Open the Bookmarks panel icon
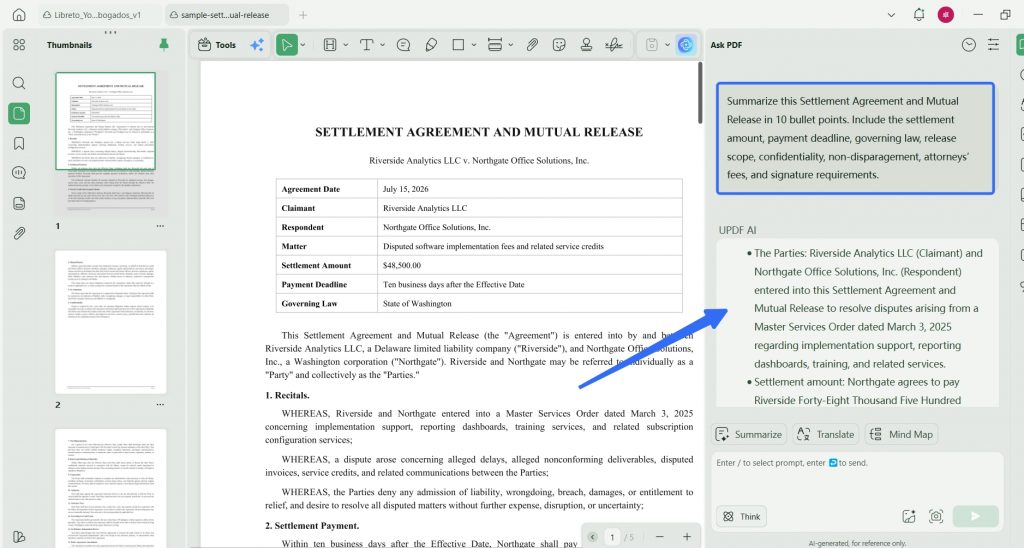1024x548 pixels. 19,144
